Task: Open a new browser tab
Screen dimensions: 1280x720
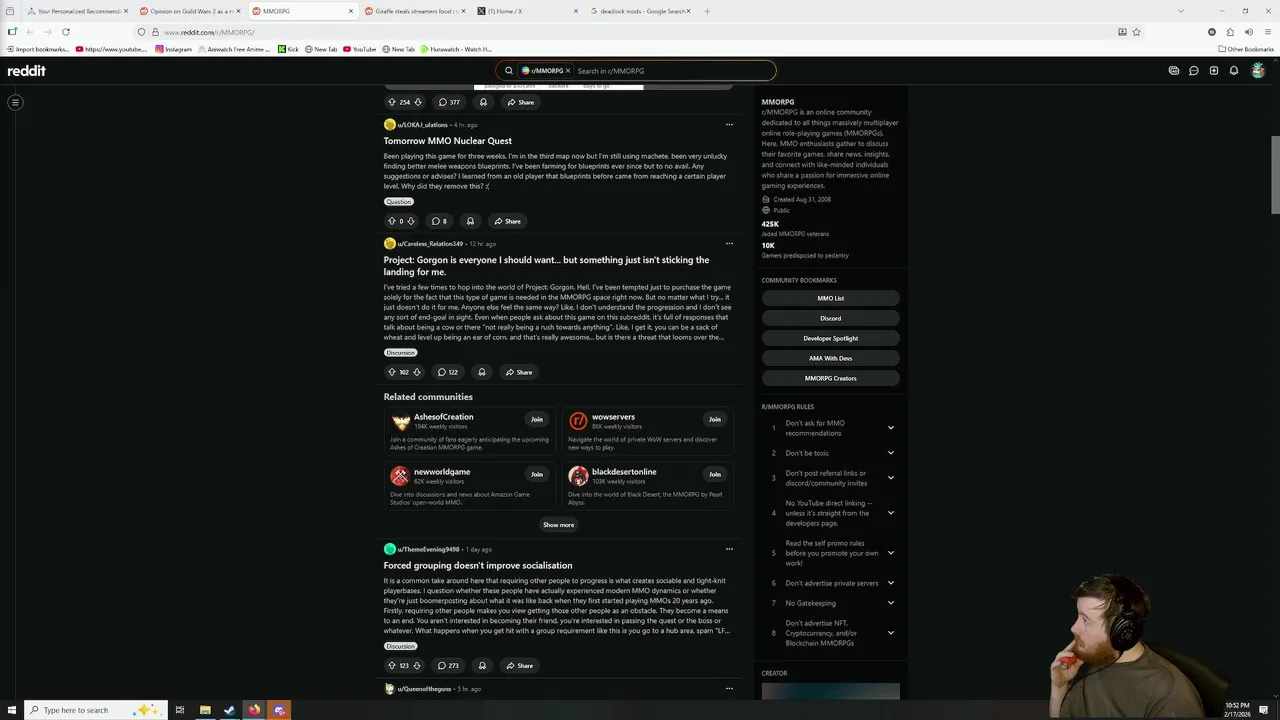Action: [707, 11]
